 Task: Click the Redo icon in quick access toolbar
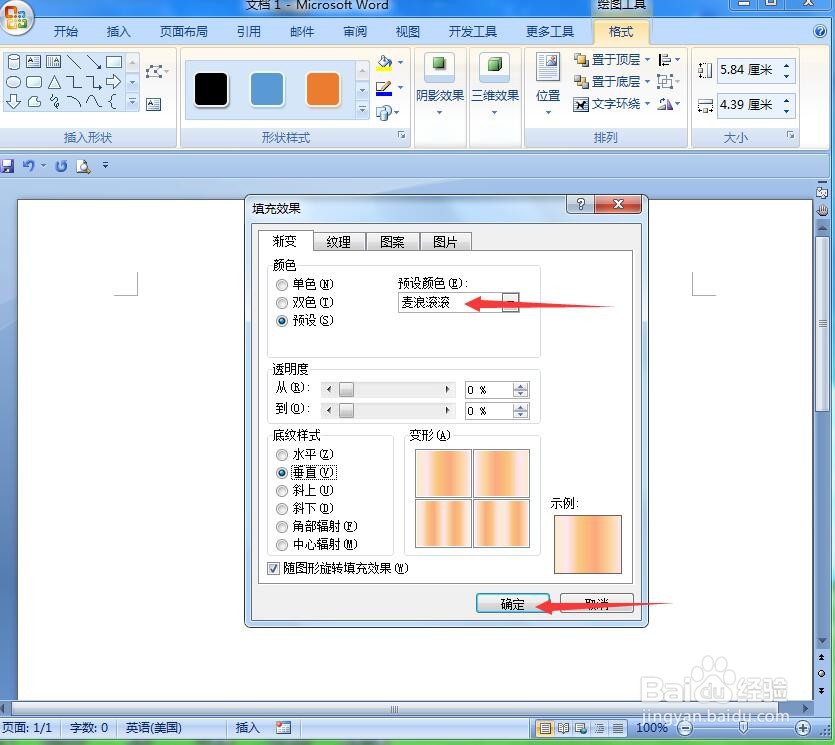pos(61,166)
